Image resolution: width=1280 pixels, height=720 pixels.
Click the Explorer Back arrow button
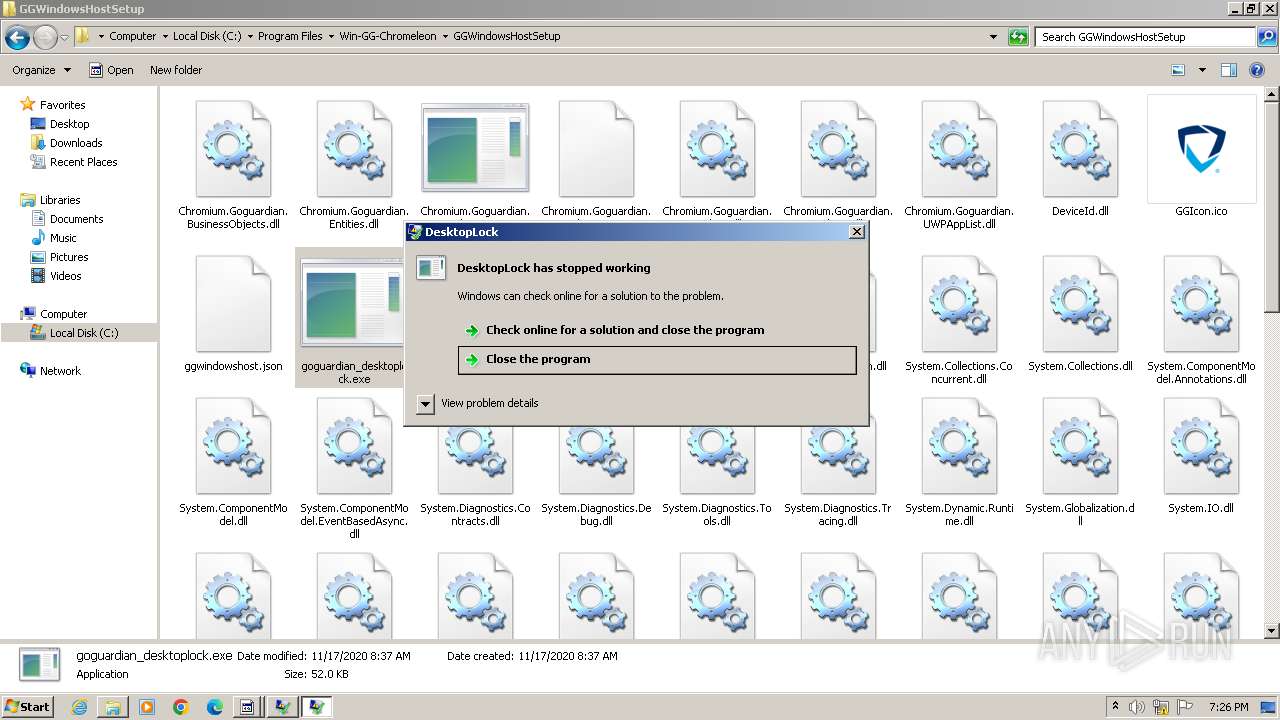[17, 38]
